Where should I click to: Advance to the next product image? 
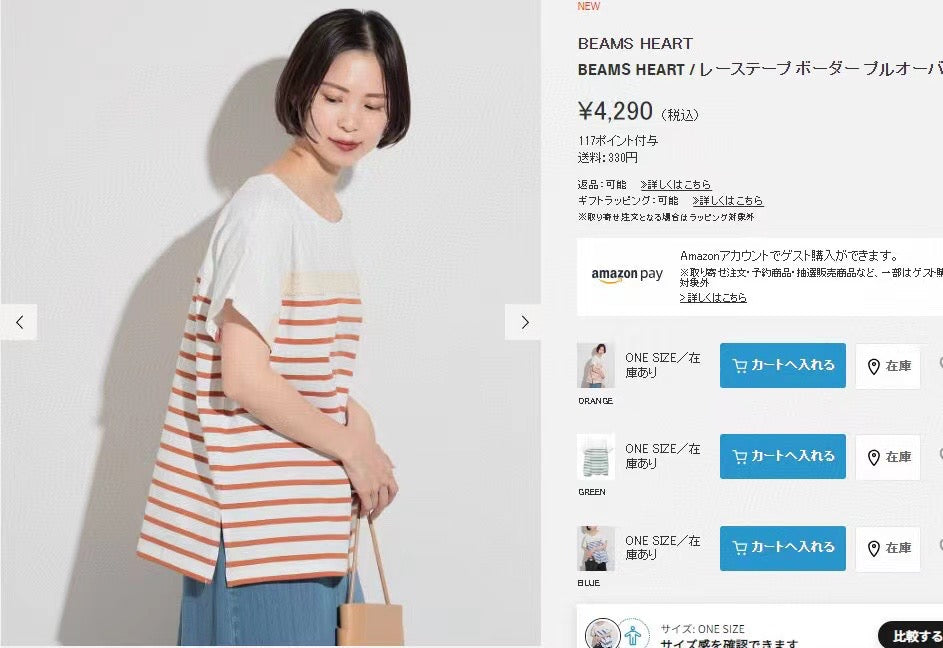pos(524,322)
